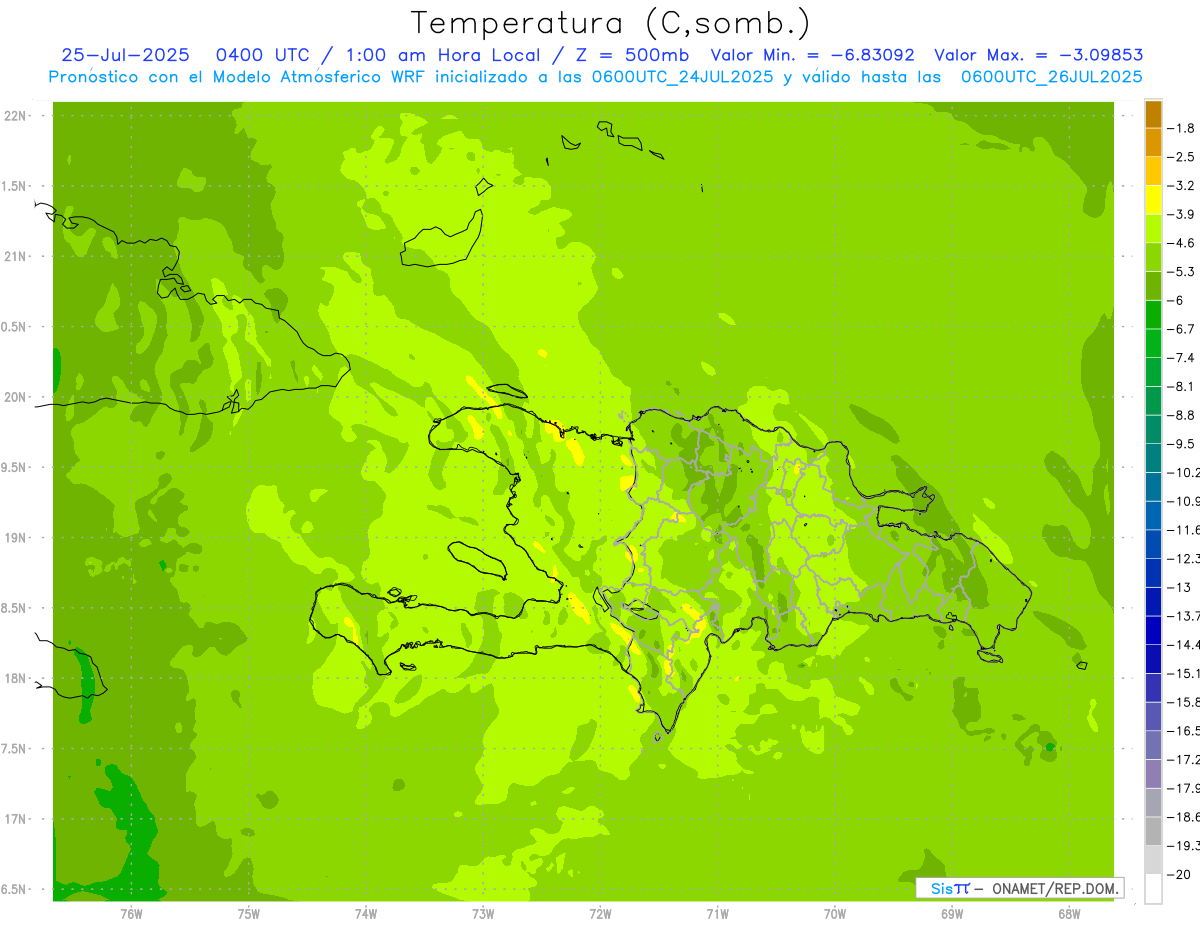Click the '74W' longitude label
The image size is (1200, 927).
[x=366, y=914]
